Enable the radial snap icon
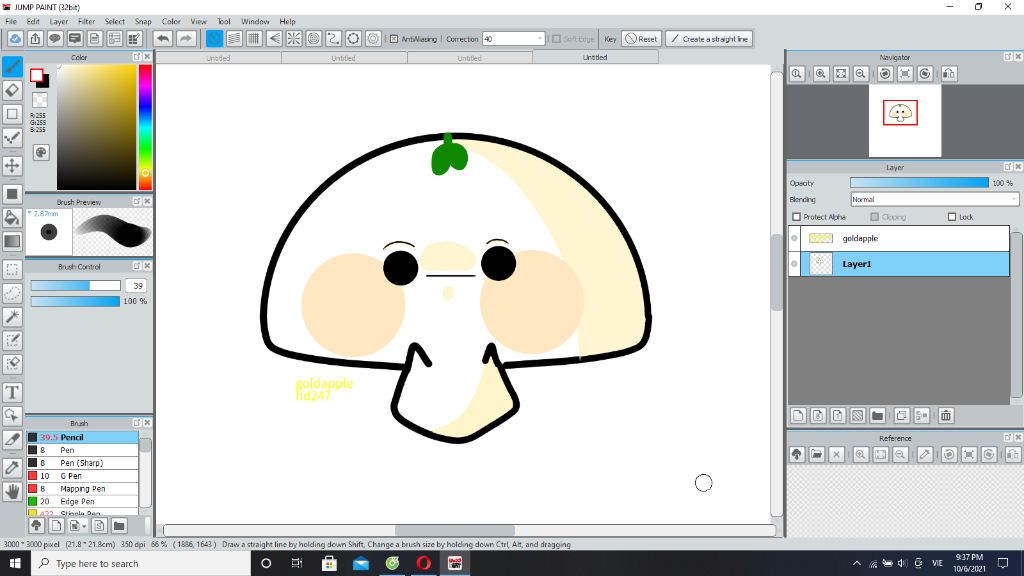 point(294,39)
